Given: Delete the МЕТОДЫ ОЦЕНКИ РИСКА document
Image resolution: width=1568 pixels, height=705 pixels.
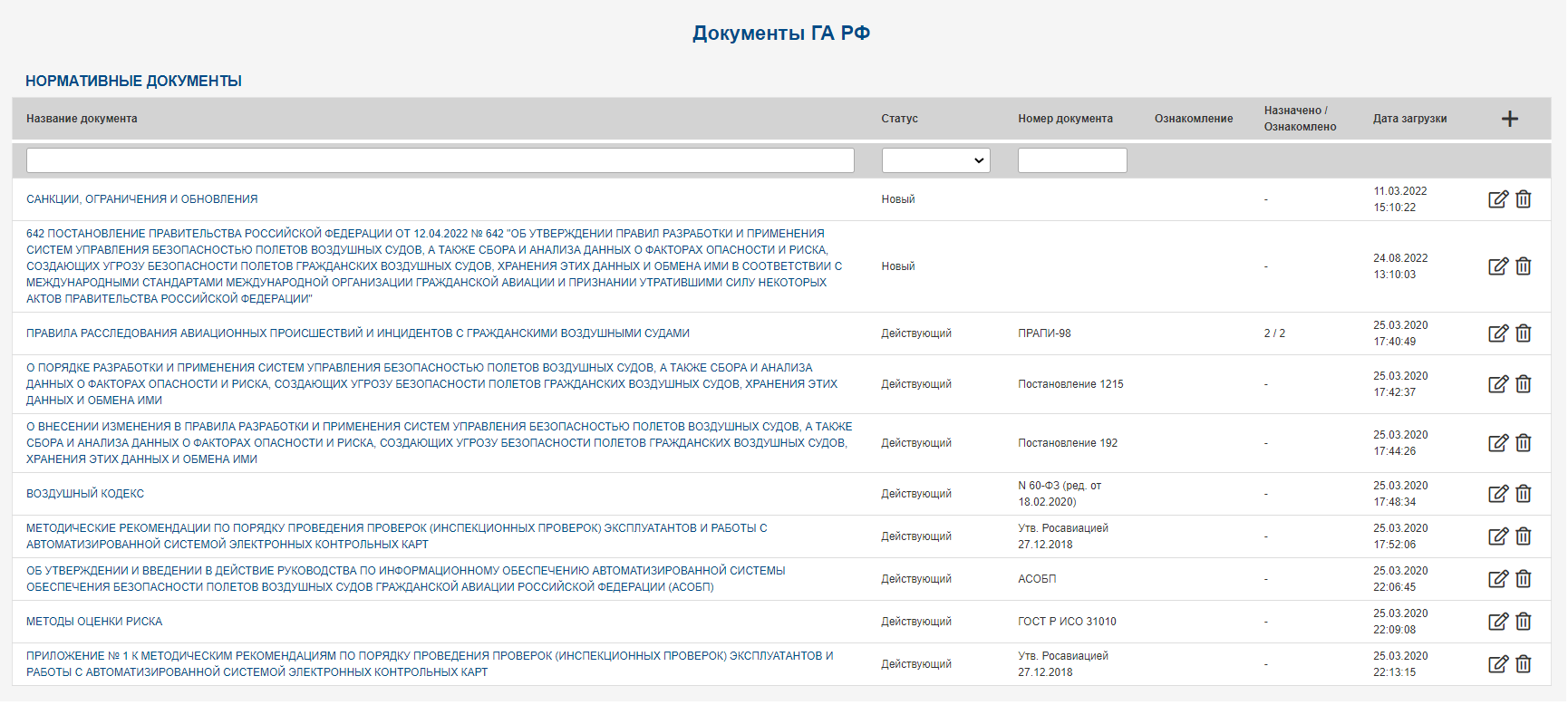Looking at the screenshot, I should pyautogui.click(x=1524, y=622).
